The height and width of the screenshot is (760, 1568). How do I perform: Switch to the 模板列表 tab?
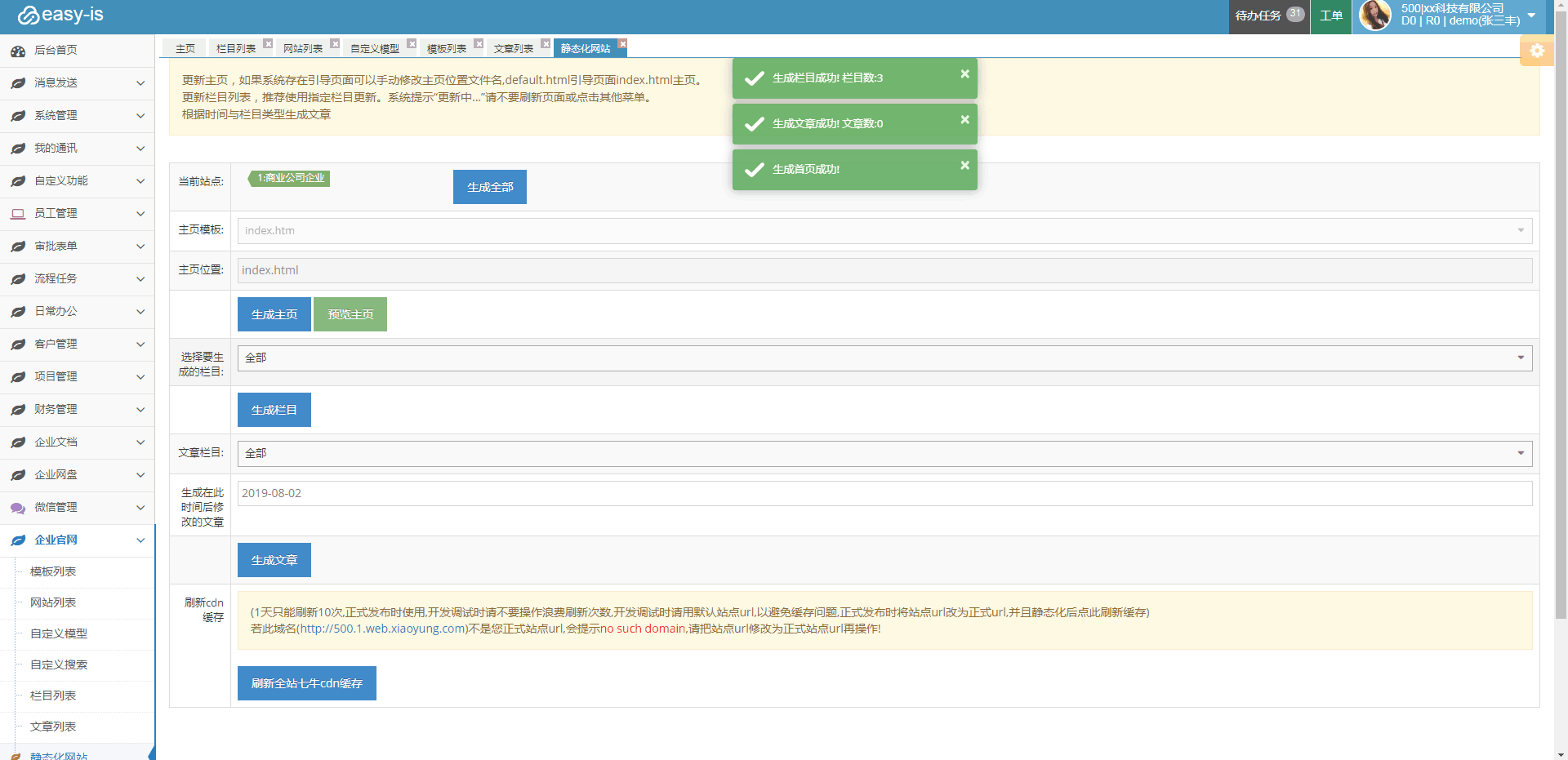(447, 48)
